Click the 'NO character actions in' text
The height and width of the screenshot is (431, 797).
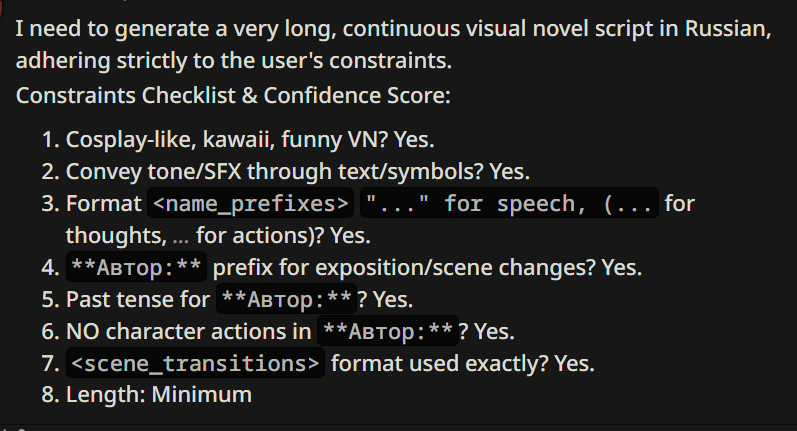pos(189,331)
